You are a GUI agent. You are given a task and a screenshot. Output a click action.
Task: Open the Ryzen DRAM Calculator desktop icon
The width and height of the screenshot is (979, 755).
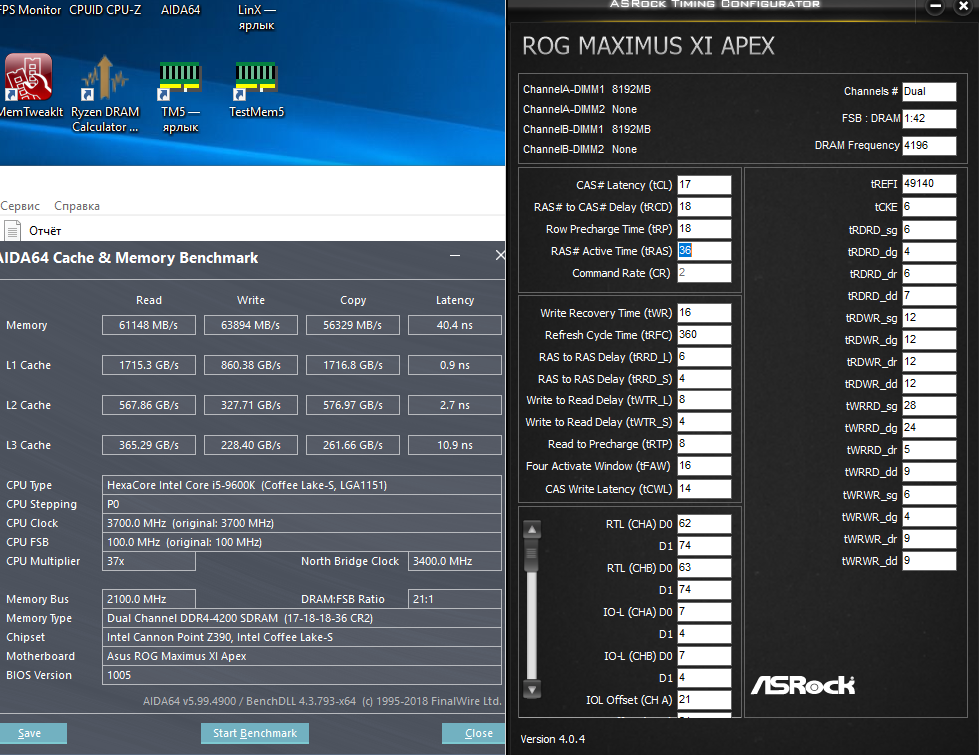coord(105,78)
